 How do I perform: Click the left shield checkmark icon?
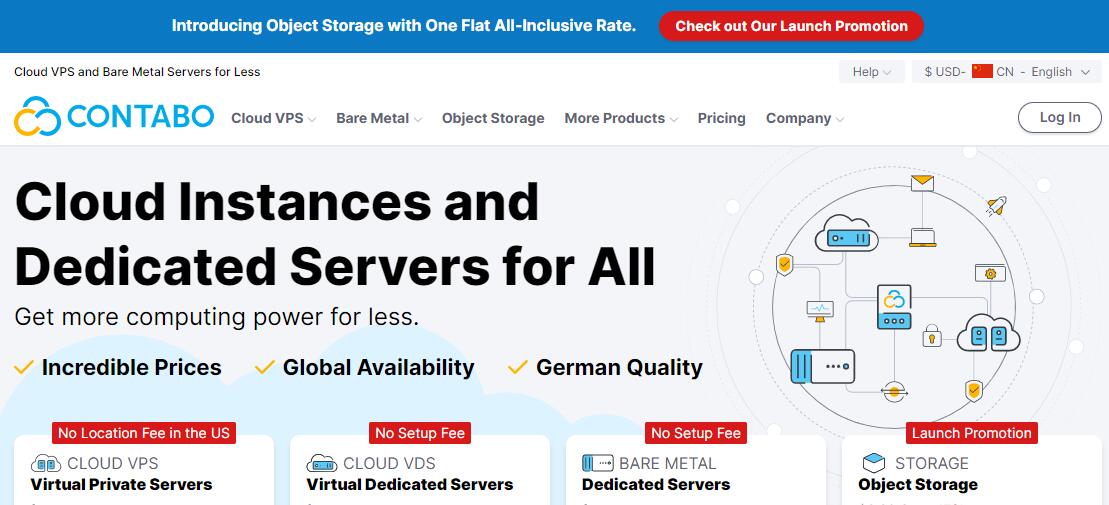[x=784, y=265]
